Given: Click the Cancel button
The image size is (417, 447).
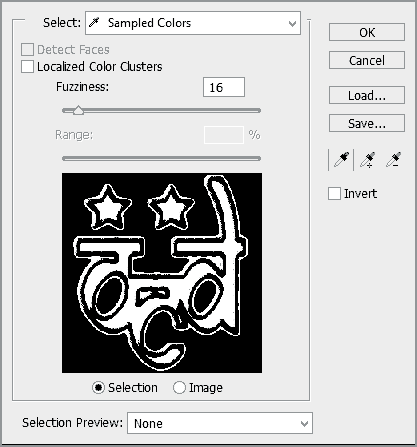Looking at the screenshot, I should (367, 60).
